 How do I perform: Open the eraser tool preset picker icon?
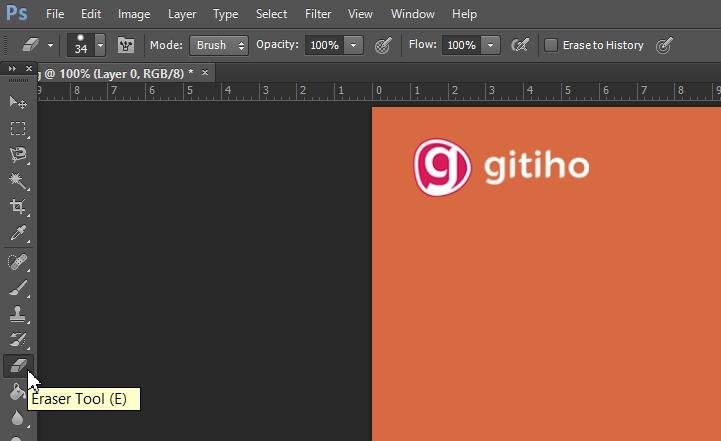click(x=30, y=45)
